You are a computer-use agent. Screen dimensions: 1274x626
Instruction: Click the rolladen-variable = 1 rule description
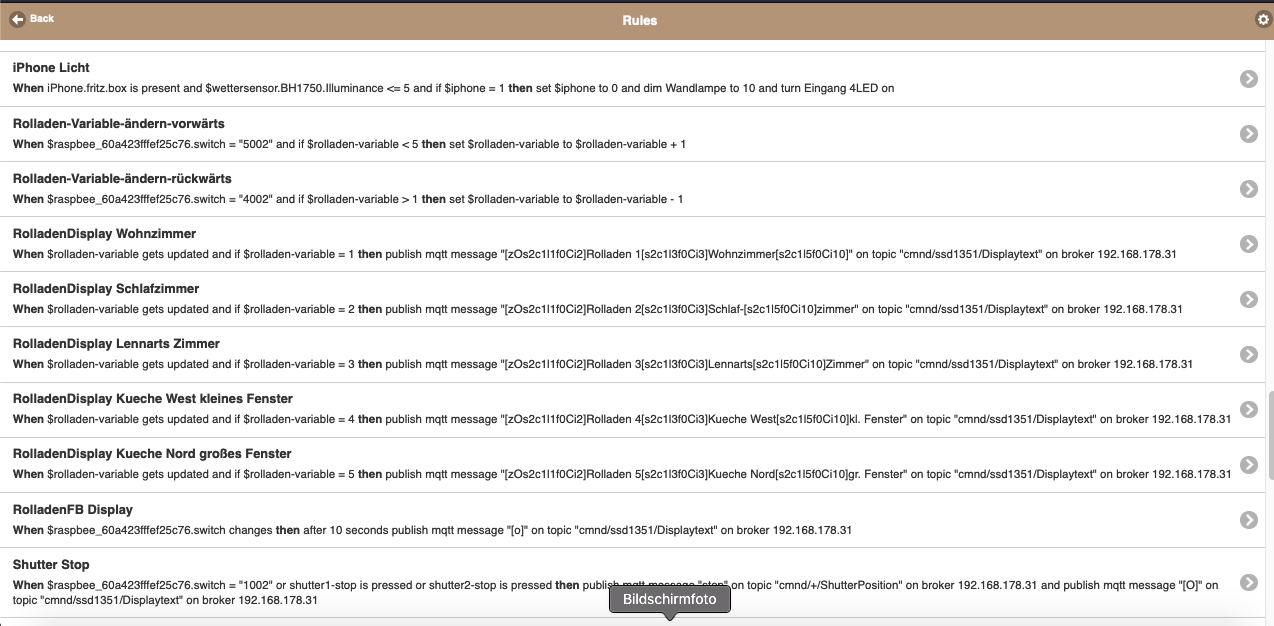click(594, 254)
